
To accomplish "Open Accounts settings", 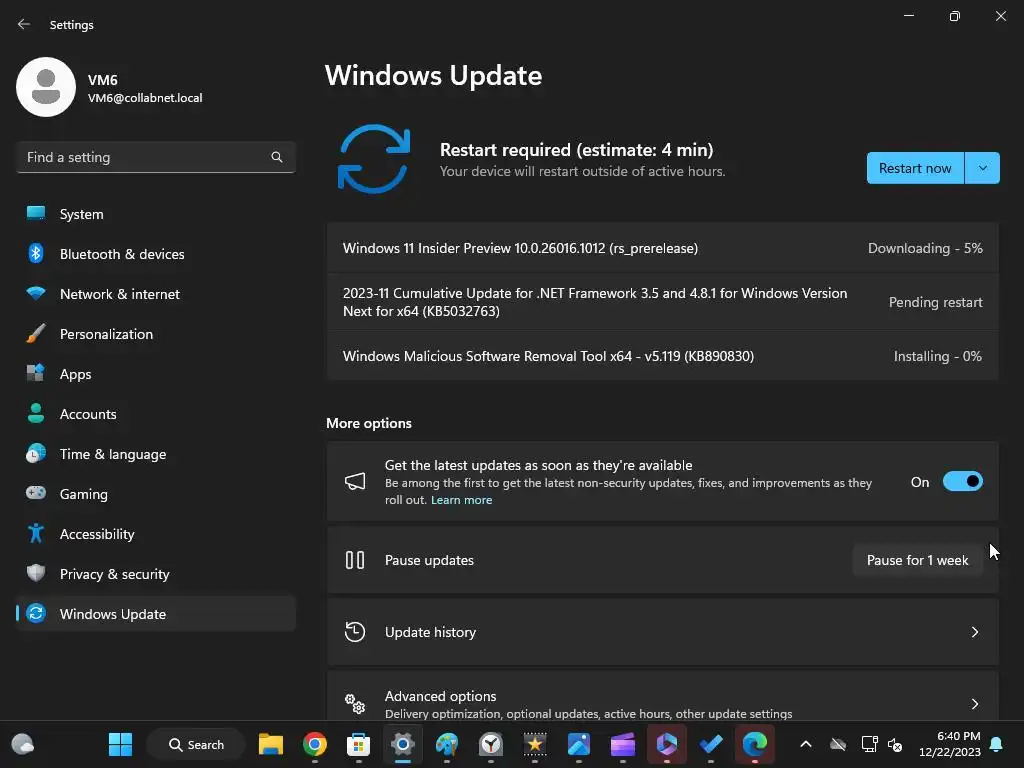I will (155, 414).
